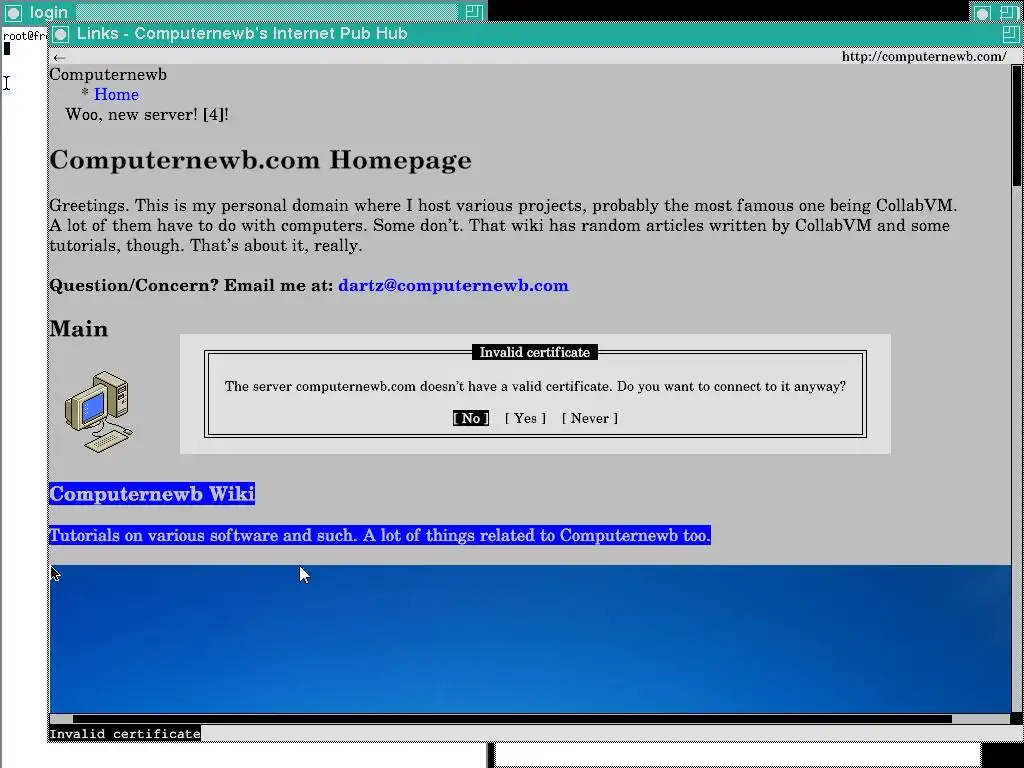
Task: Click the Links window maximize icon
Action: [1010, 34]
